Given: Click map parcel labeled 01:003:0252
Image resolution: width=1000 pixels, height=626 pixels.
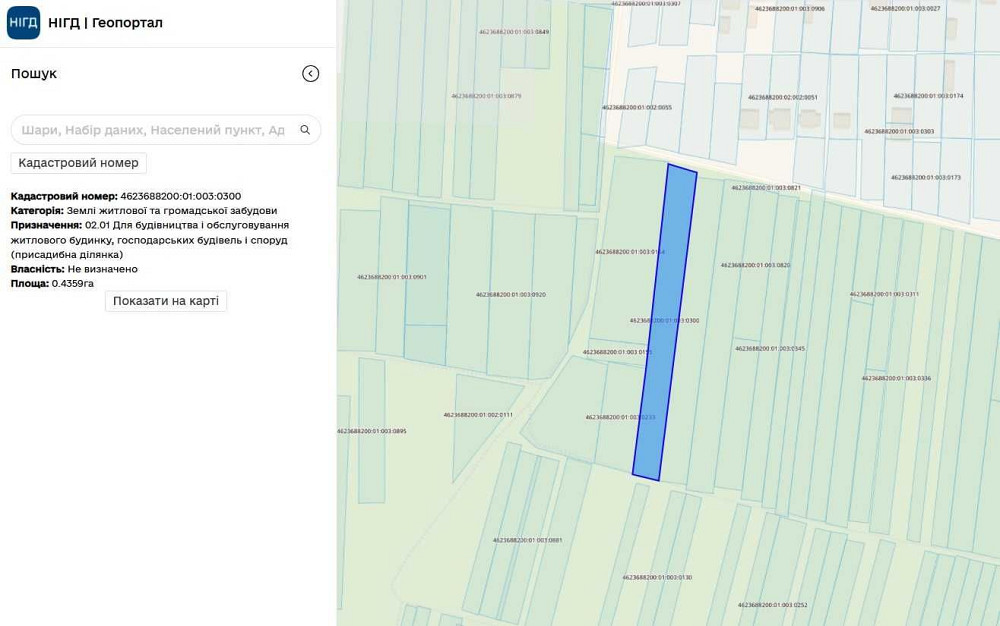Looking at the screenshot, I should point(772,605).
